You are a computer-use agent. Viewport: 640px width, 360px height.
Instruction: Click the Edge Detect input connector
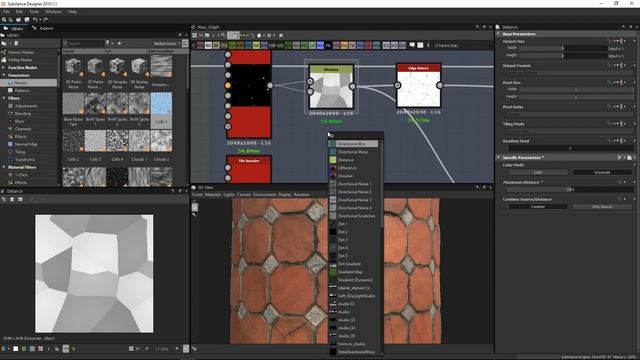click(397, 85)
